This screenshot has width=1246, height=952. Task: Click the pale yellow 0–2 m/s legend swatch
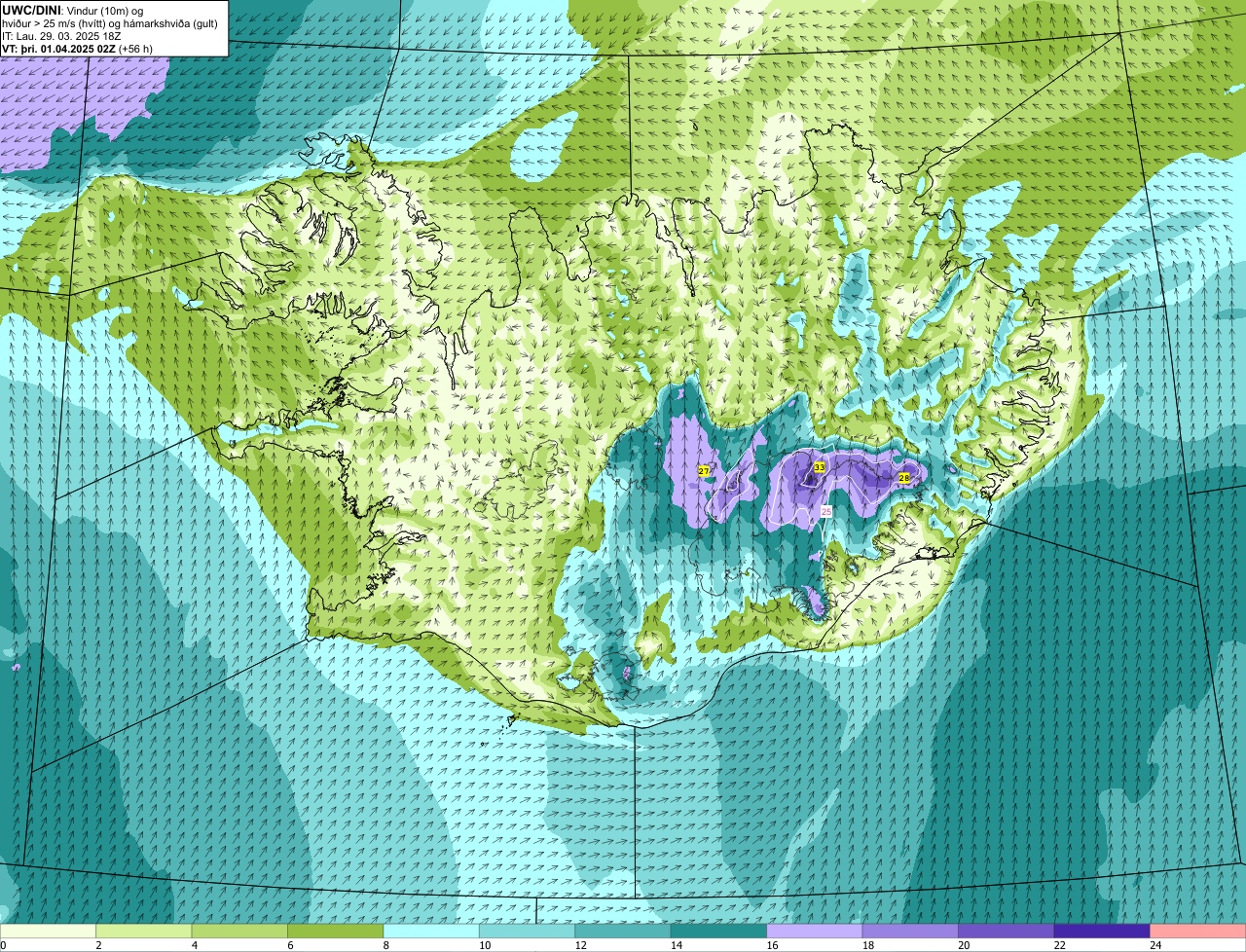(x=49, y=931)
